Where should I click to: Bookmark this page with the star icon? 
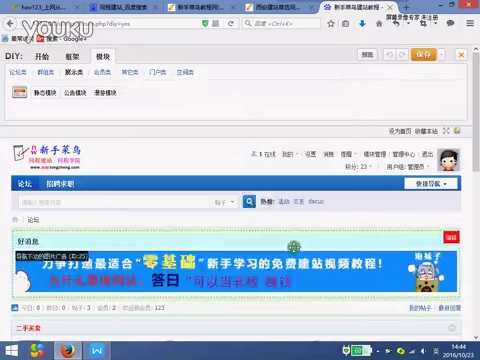coord(331,24)
